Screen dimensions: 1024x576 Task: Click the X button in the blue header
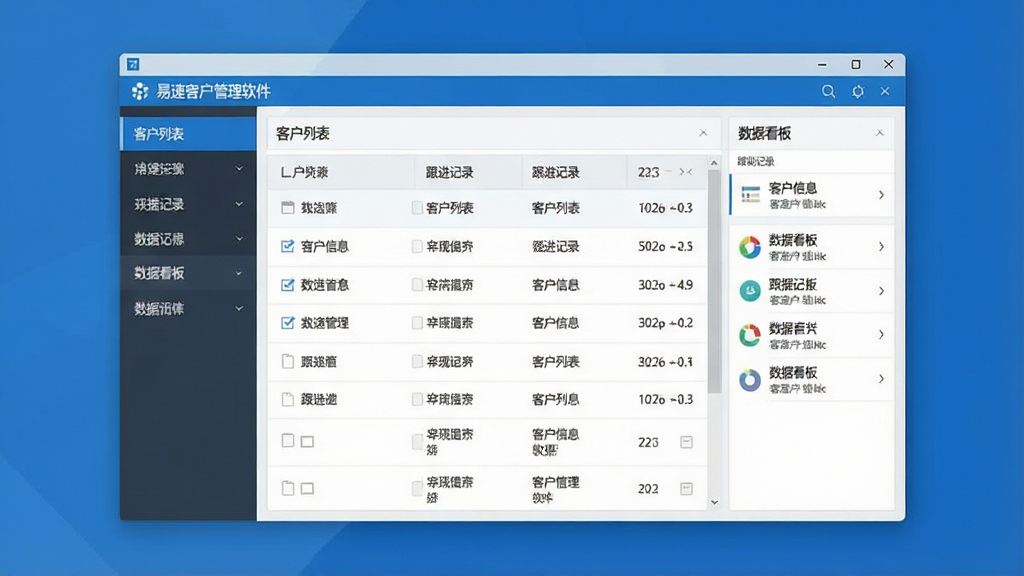[885, 91]
